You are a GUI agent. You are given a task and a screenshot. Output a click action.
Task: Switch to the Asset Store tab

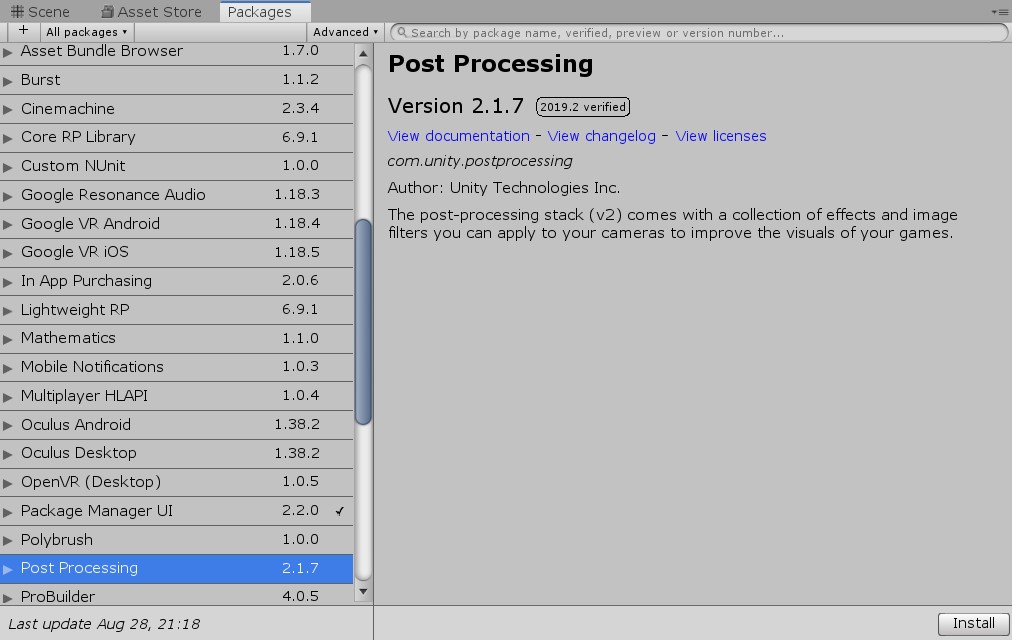point(152,12)
